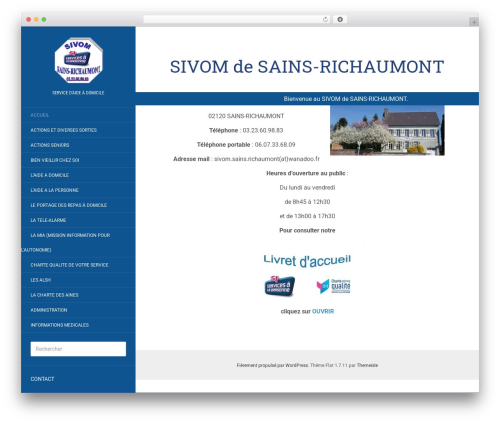500x423 pixels.
Task: Minimize the window with the yellow button
Action: coord(36,19)
